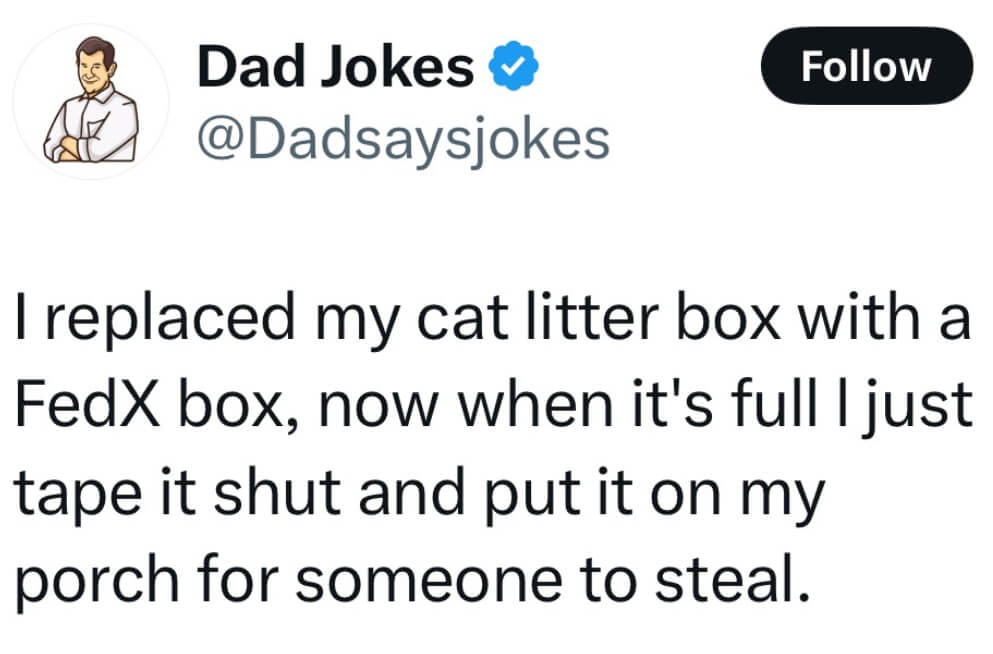993x654 pixels.
Task: Open the Dad Jokes display name
Action: pyautogui.click(x=335, y=68)
